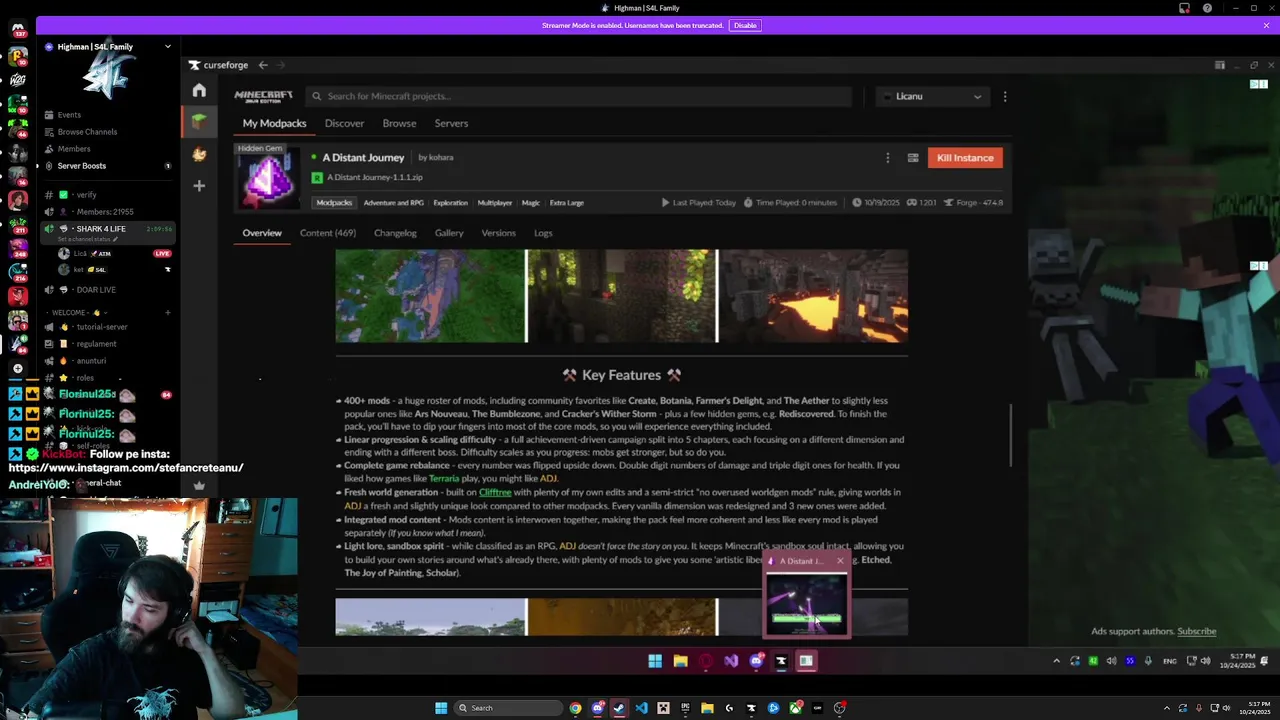This screenshot has height=720, width=1280.
Task: Add a new game with the plus icon
Action: [199, 186]
